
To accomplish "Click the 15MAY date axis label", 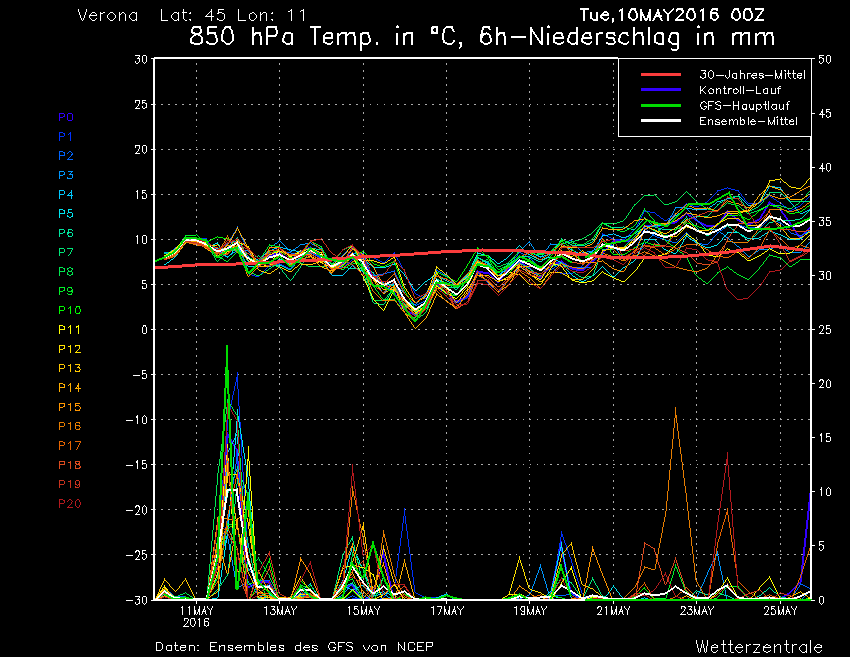I will [x=363, y=611].
